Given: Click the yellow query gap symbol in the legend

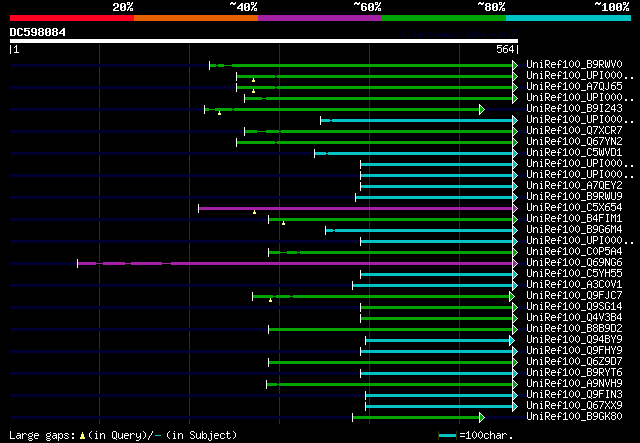Looking at the screenshot, I should click(x=82, y=436).
